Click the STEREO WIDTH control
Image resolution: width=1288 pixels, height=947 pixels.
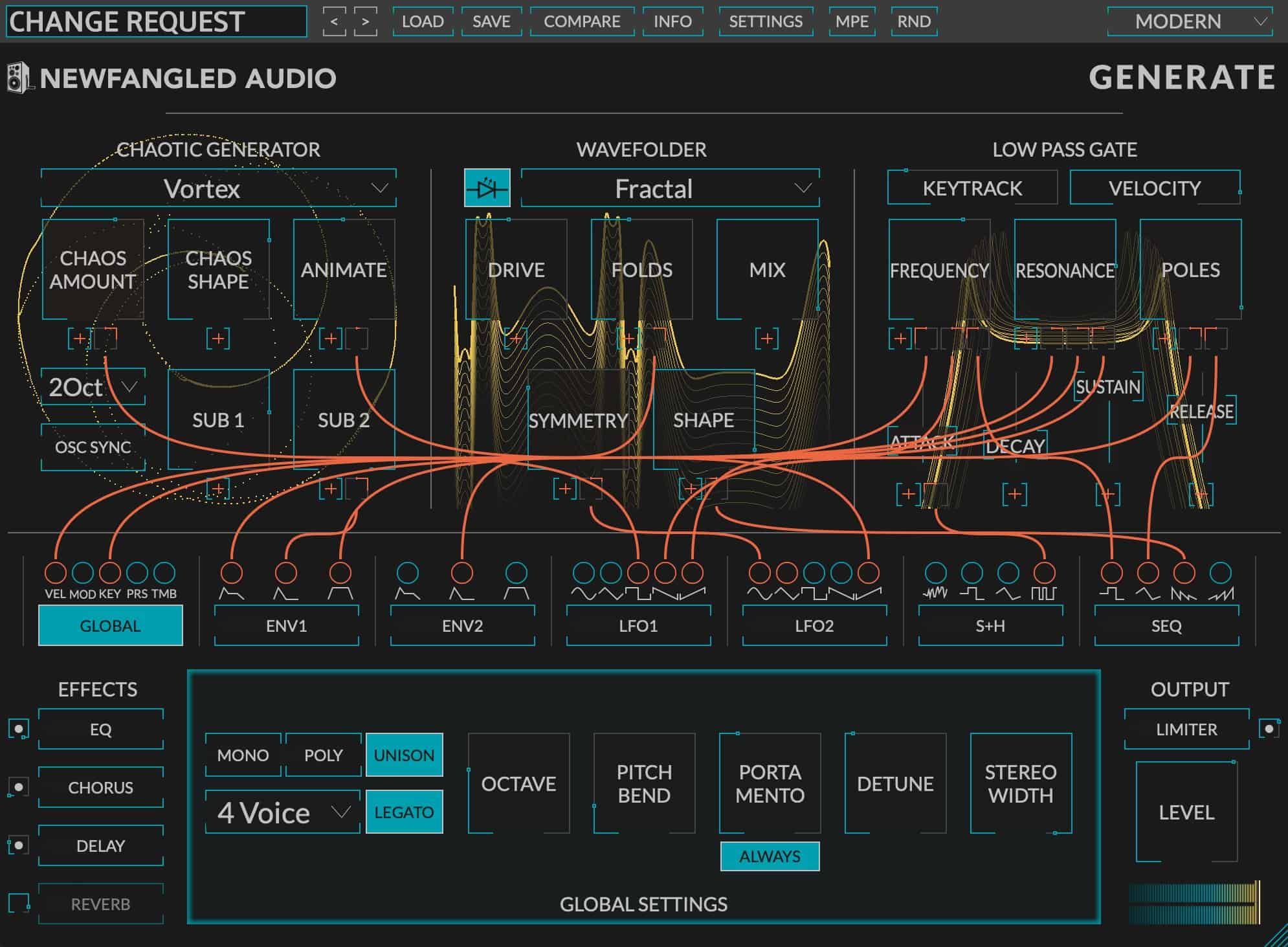(x=1021, y=783)
